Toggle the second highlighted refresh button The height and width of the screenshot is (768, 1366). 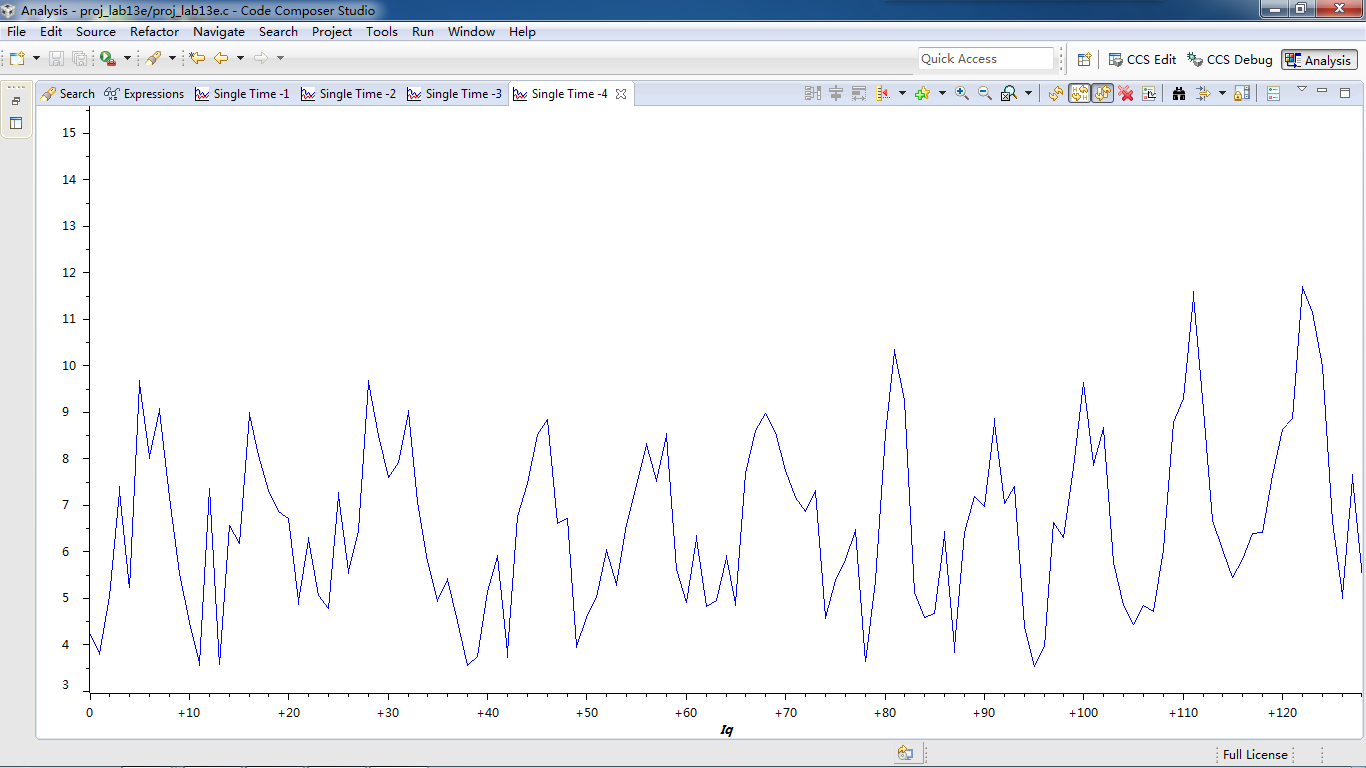pyautogui.click(x=1102, y=93)
